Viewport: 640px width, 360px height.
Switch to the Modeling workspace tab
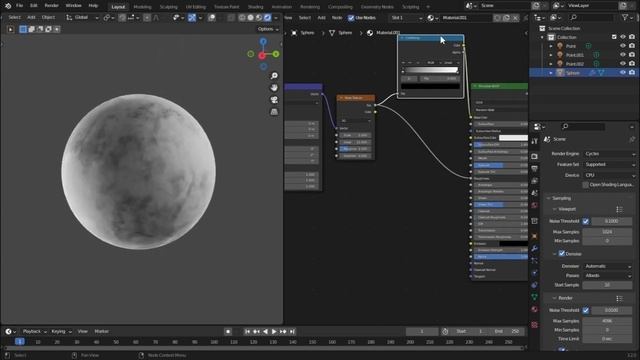click(142, 7)
